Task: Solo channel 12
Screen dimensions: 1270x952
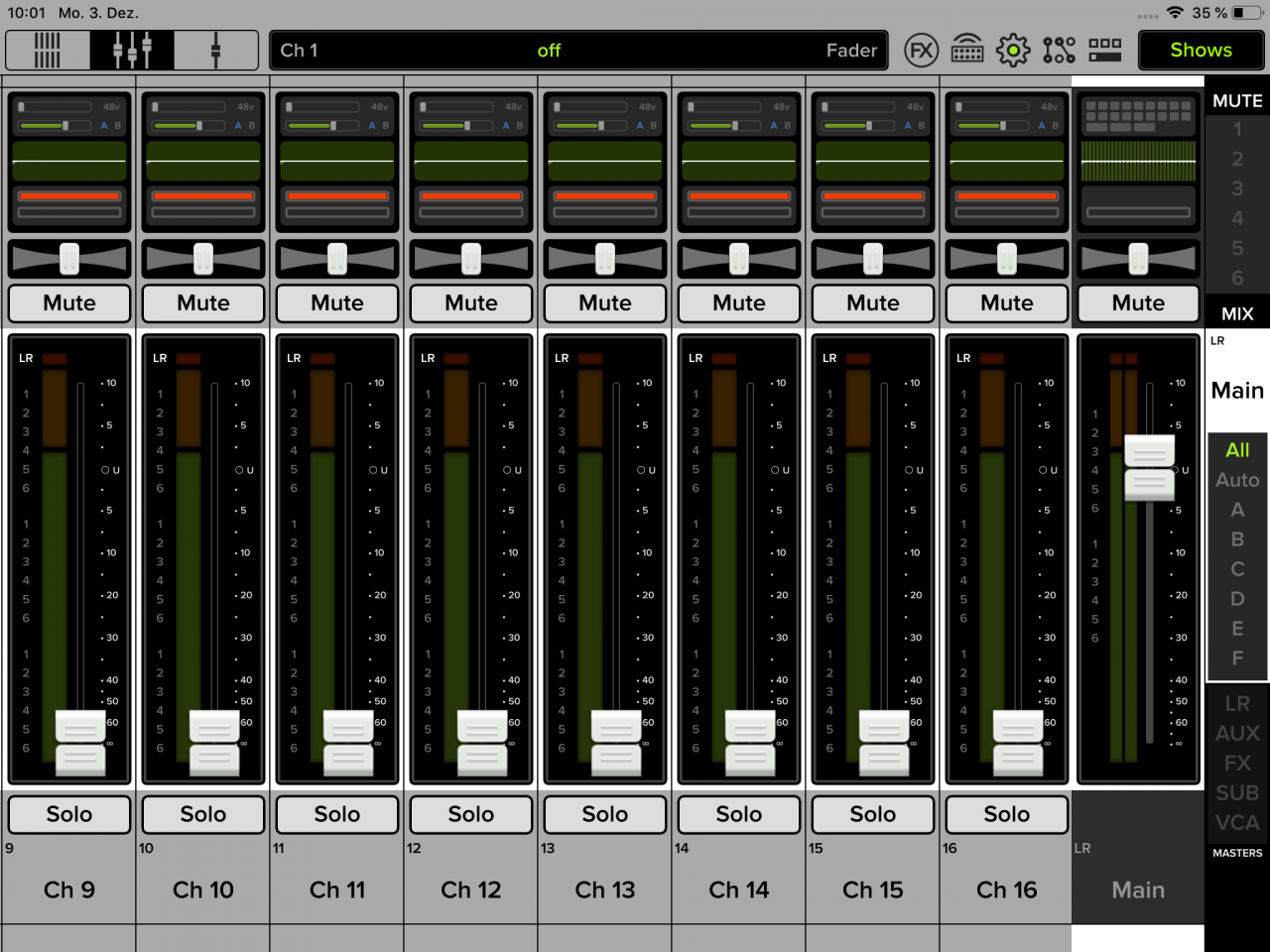Action: 471,814
